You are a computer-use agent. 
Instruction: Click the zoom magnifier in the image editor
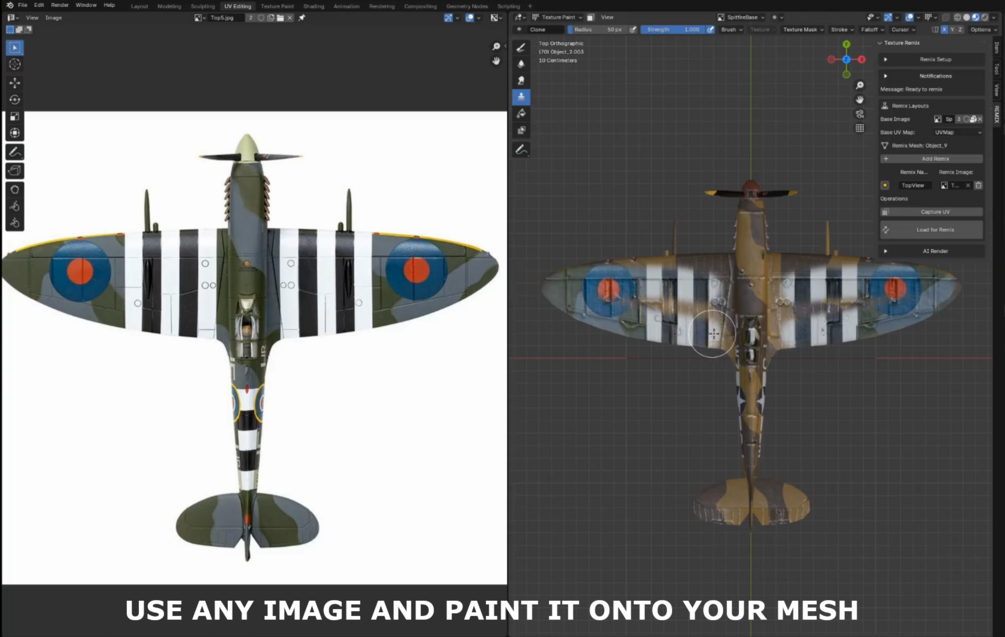pos(496,47)
